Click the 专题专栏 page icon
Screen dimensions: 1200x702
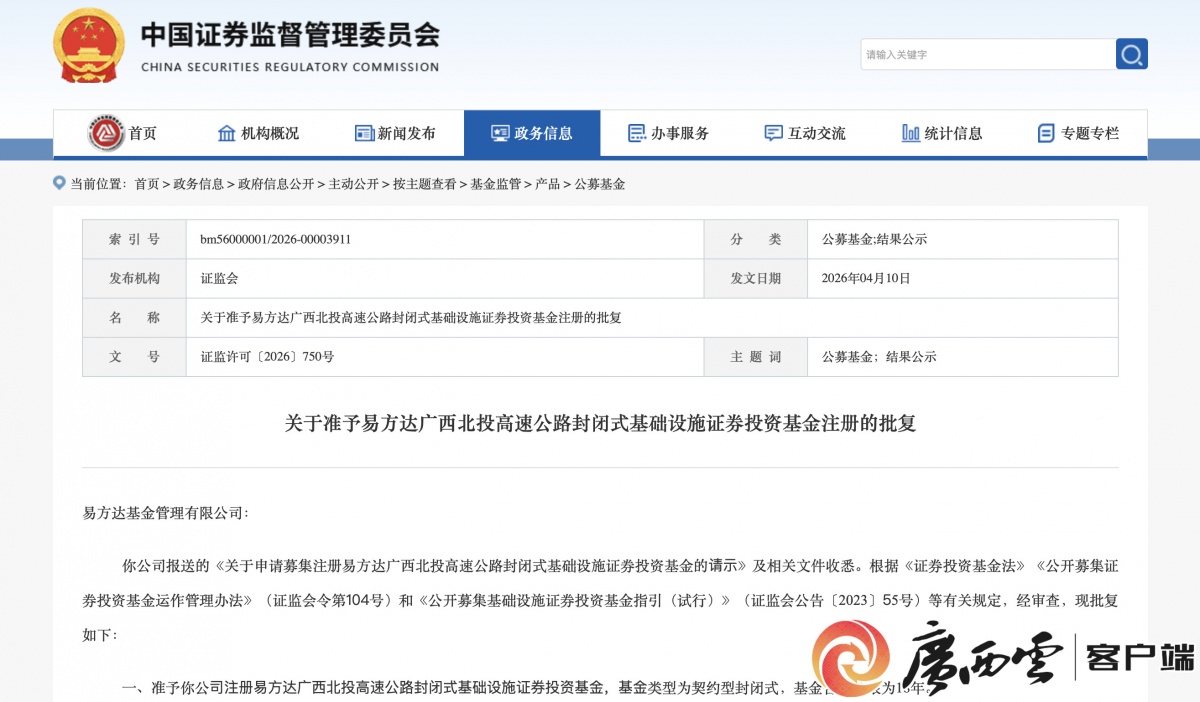click(1046, 133)
